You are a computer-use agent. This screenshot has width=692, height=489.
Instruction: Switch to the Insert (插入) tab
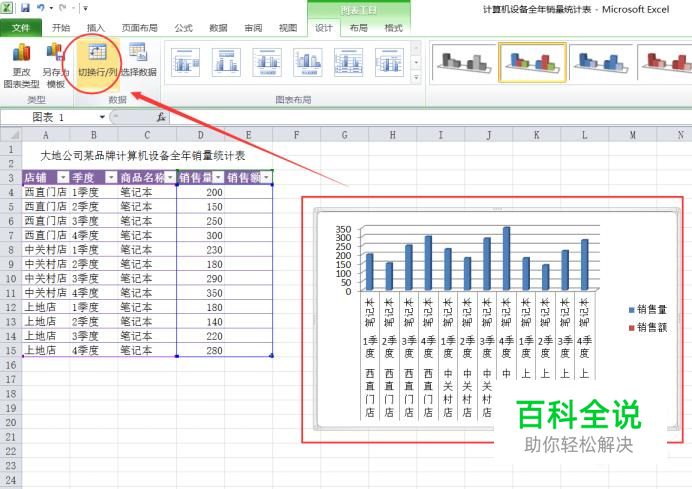coord(95,28)
